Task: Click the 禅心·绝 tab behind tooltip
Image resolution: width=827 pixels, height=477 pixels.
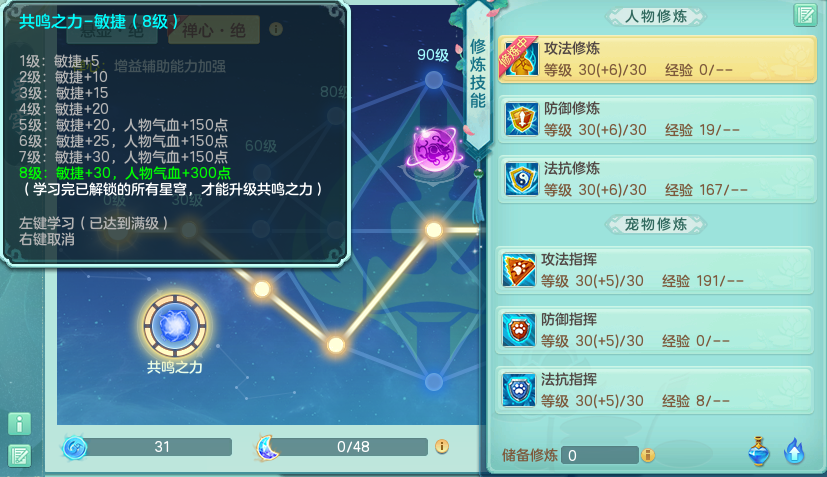Action: click(214, 30)
